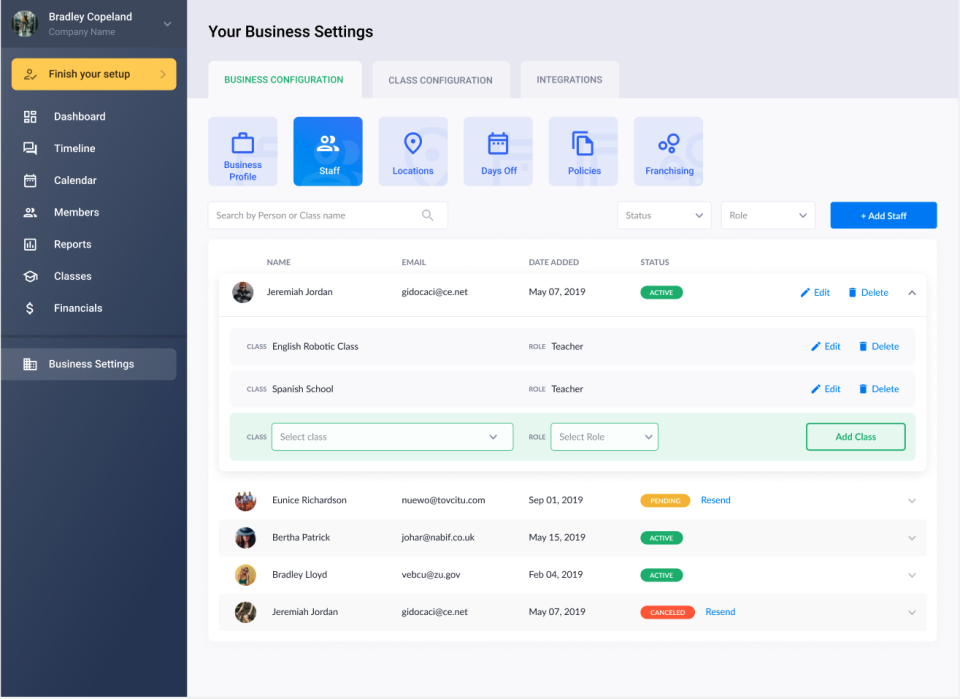Switch to the Class Configuration tab
The width and height of the screenshot is (960, 699).
[x=440, y=79]
